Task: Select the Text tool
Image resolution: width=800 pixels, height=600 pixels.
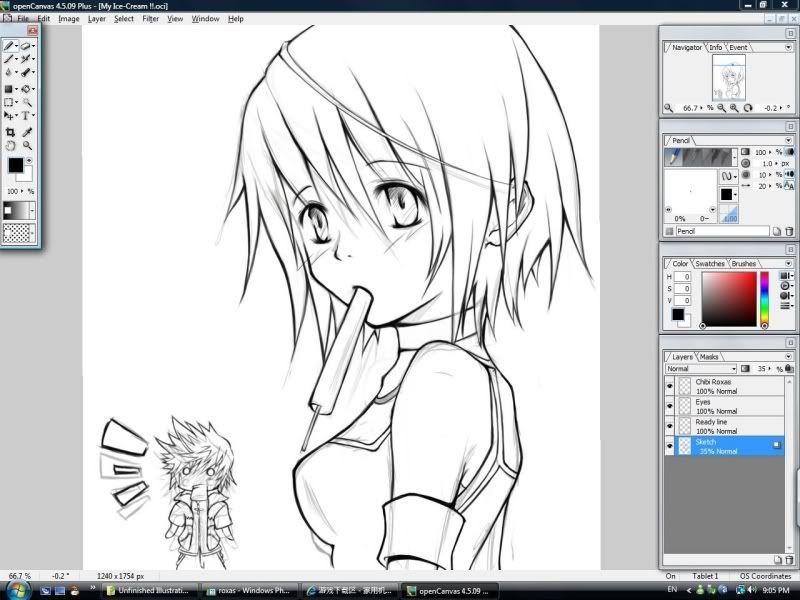Action: (26, 116)
